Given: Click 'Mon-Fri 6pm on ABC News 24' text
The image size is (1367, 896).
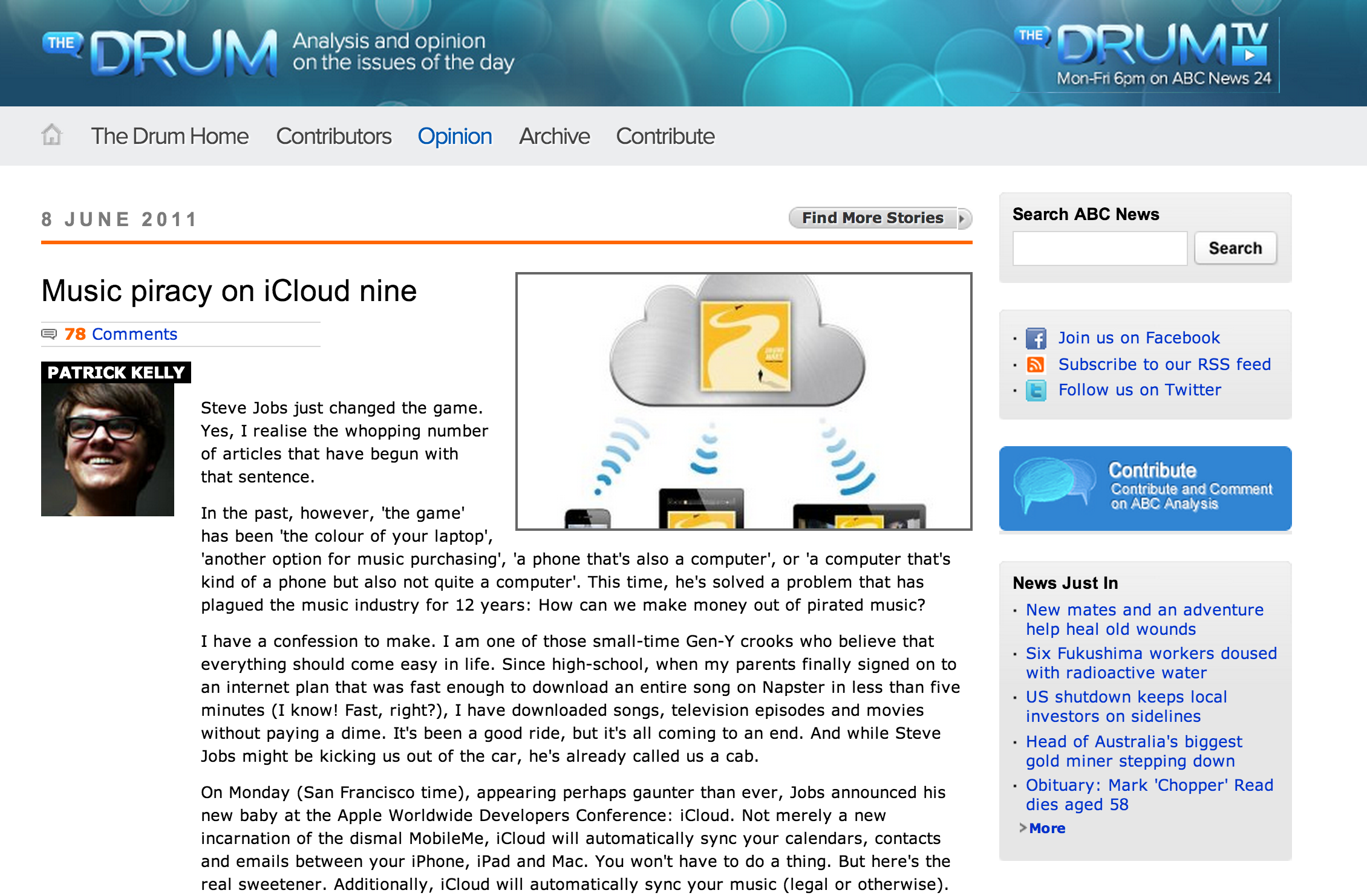Looking at the screenshot, I should point(1164,78).
